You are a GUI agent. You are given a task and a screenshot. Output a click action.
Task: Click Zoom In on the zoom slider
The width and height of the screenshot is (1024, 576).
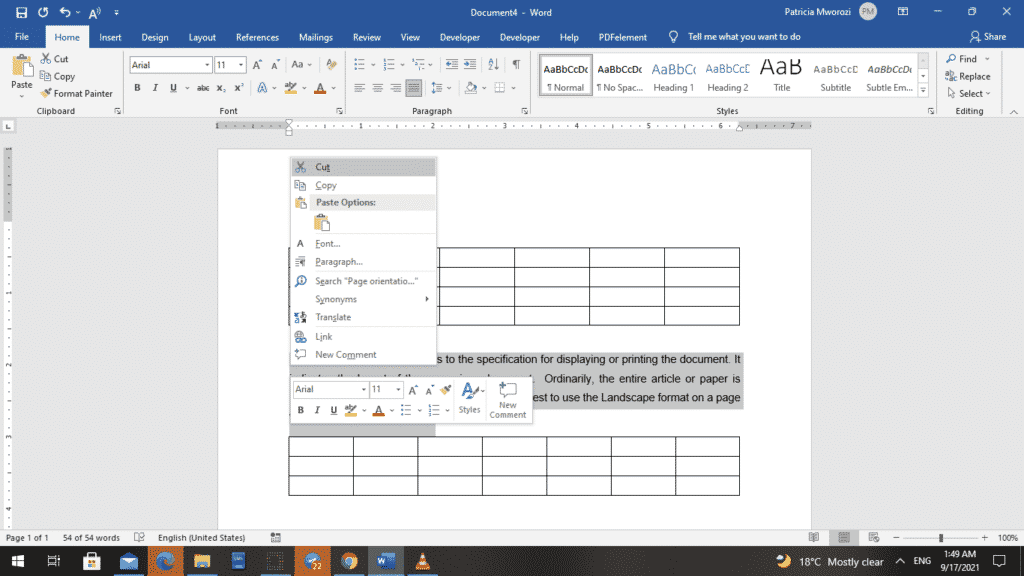point(984,537)
